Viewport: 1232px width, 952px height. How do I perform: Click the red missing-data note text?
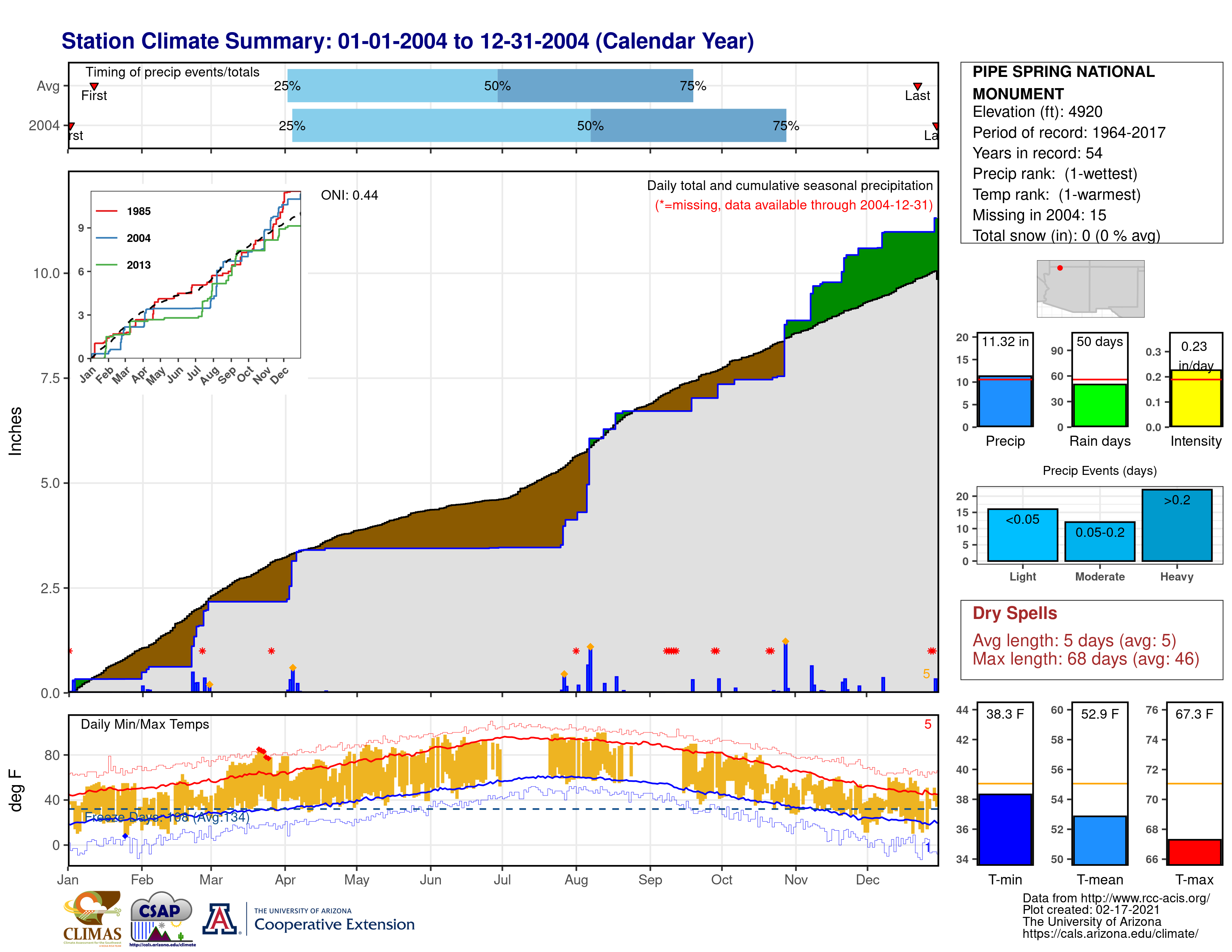[x=794, y=205]
